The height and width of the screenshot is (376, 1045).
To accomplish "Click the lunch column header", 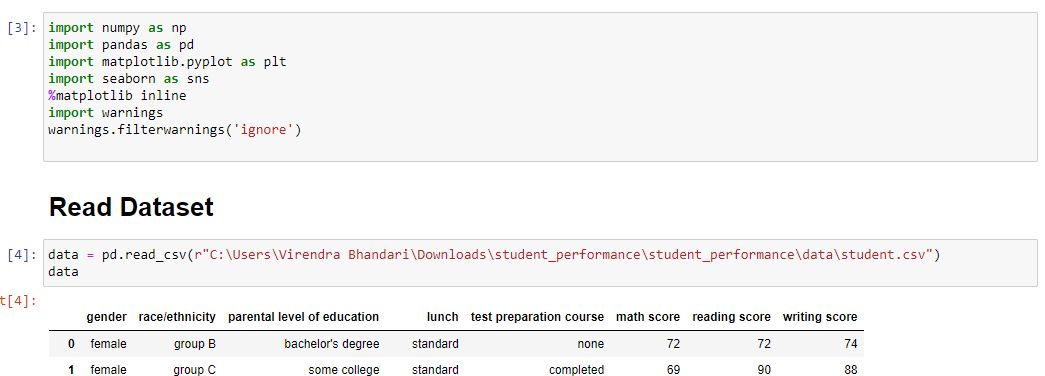I will pyautogui.click(x=443, y=317).
